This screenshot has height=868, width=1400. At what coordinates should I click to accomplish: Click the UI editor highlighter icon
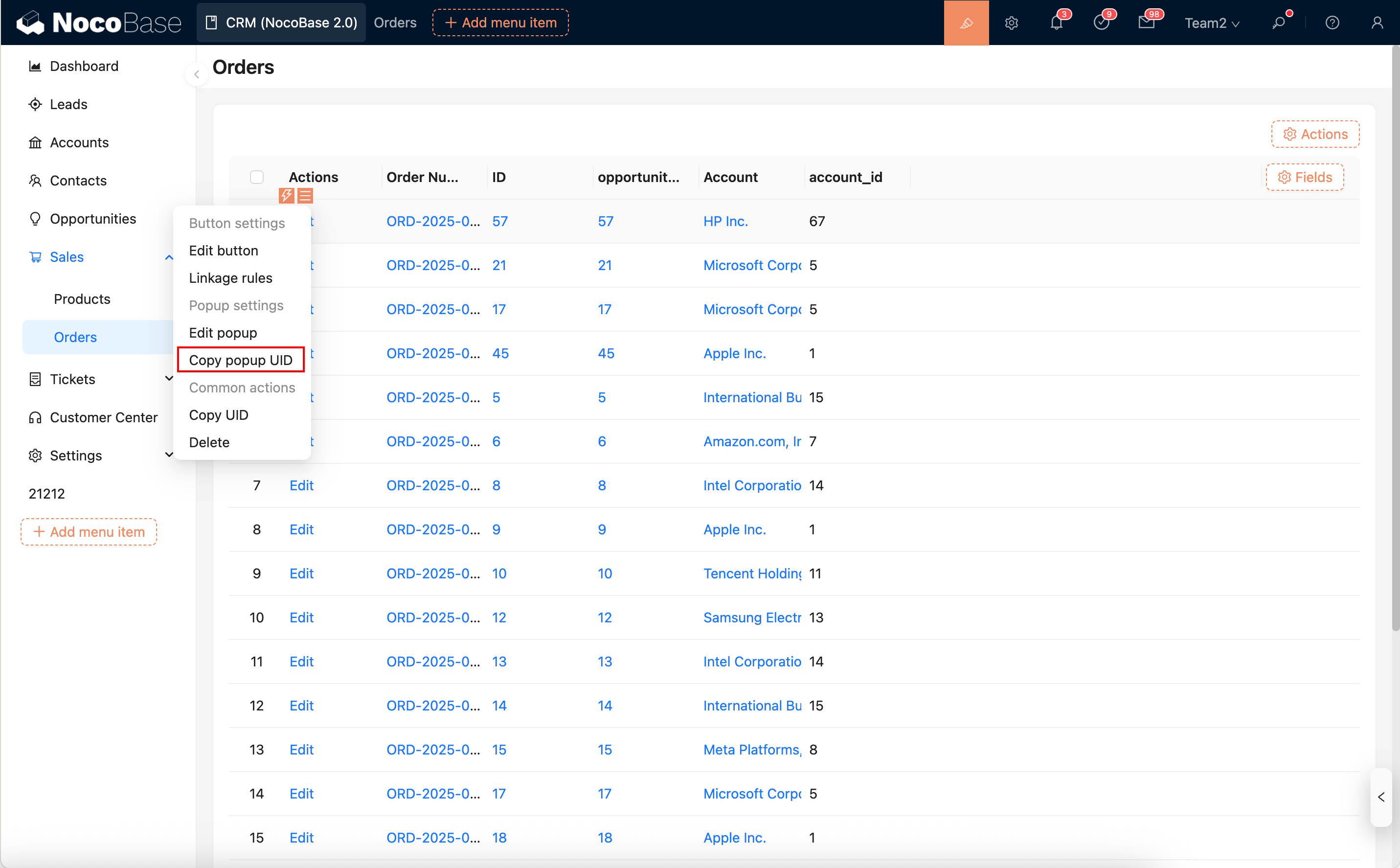point(966,23)
